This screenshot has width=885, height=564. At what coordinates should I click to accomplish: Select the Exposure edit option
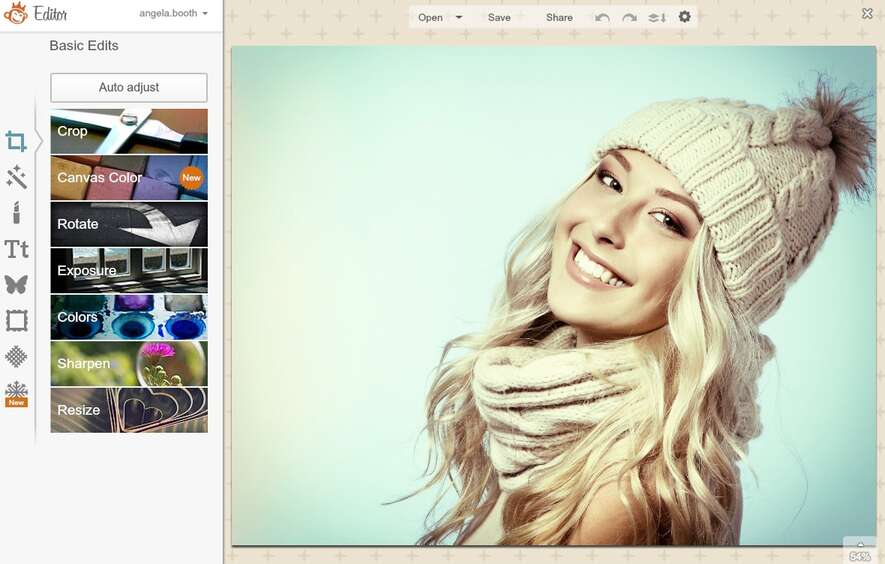[129, 270]
